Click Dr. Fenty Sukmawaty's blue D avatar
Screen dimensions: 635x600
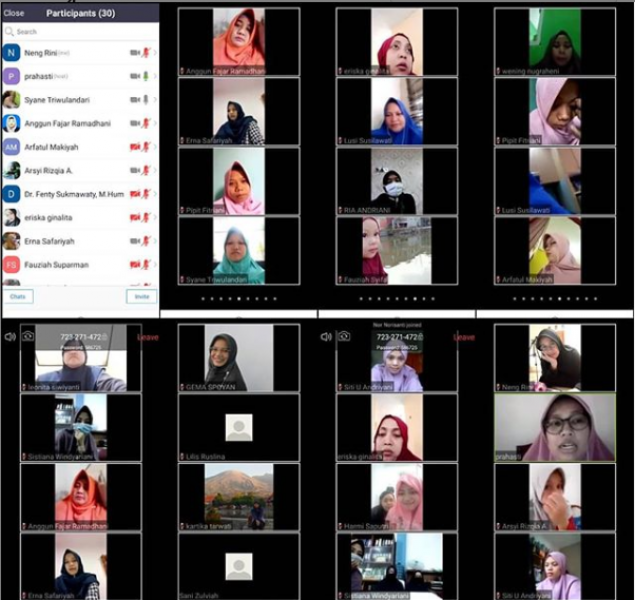pyautogui.click(x=11, y=194)
